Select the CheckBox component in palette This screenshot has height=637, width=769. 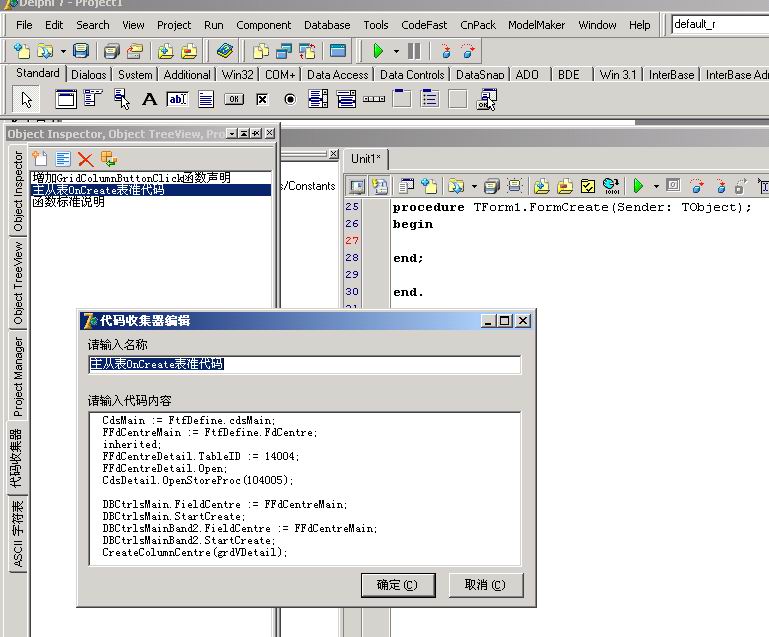(262, 99)
